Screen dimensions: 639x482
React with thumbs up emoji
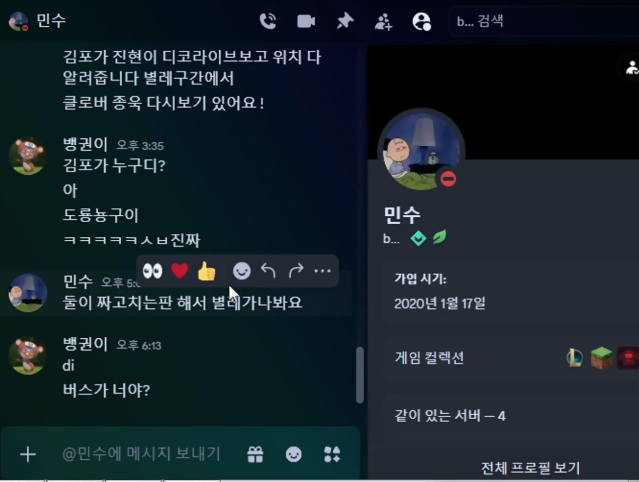(207, 271)
